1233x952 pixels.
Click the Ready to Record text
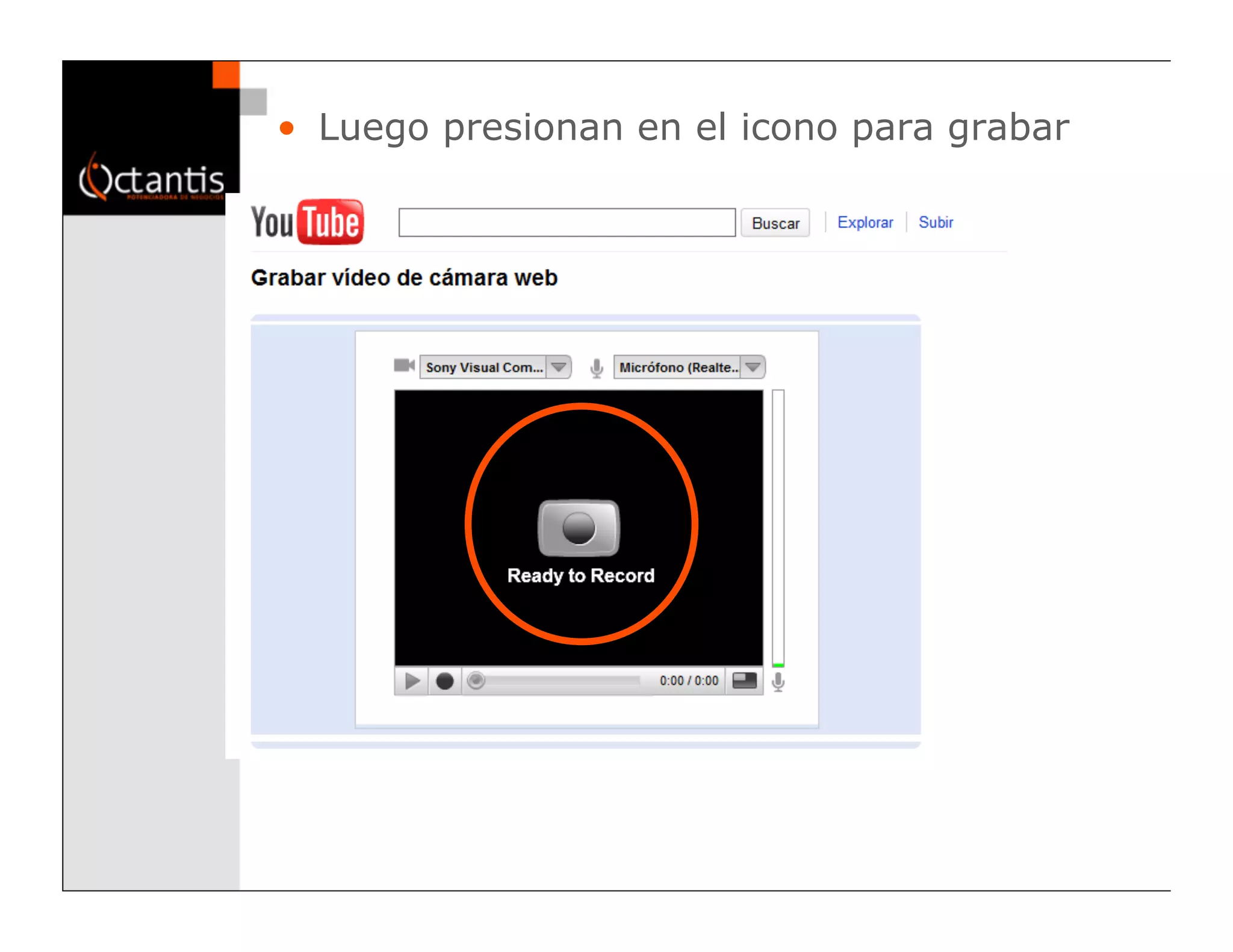(x=581, y=576)
